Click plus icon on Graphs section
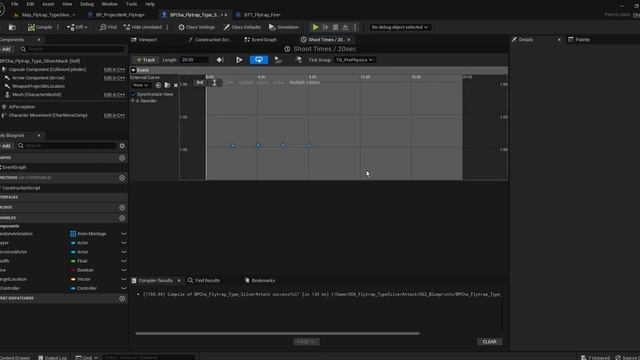Screen dimensions: 640x360 pyautogui.click(x=122, y=158)
